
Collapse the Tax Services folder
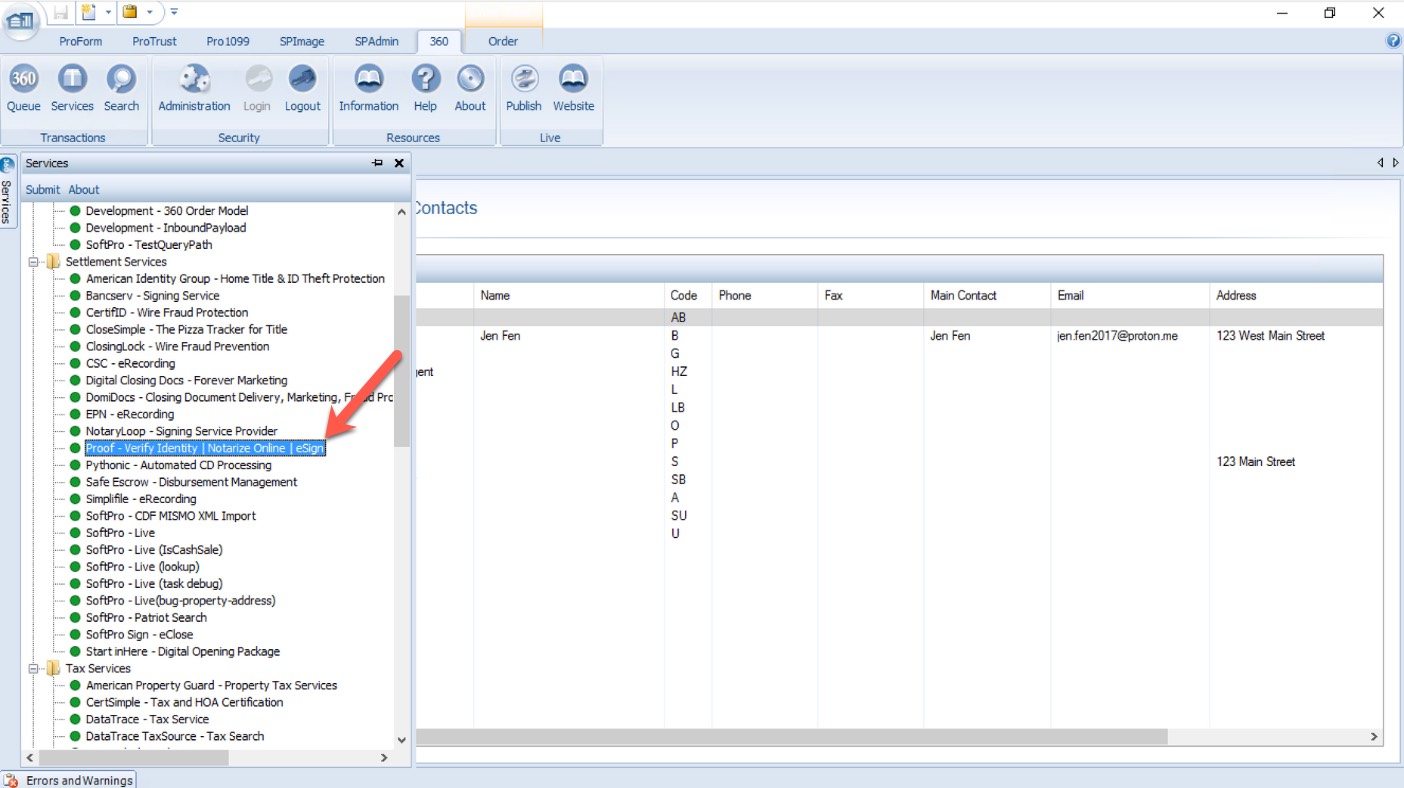[32, 669]
